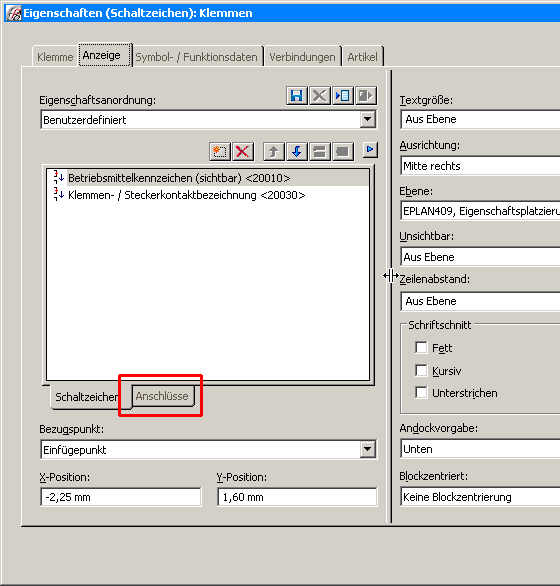
Task: Click the save property arrangement disk icon
Action: [297, 96]
